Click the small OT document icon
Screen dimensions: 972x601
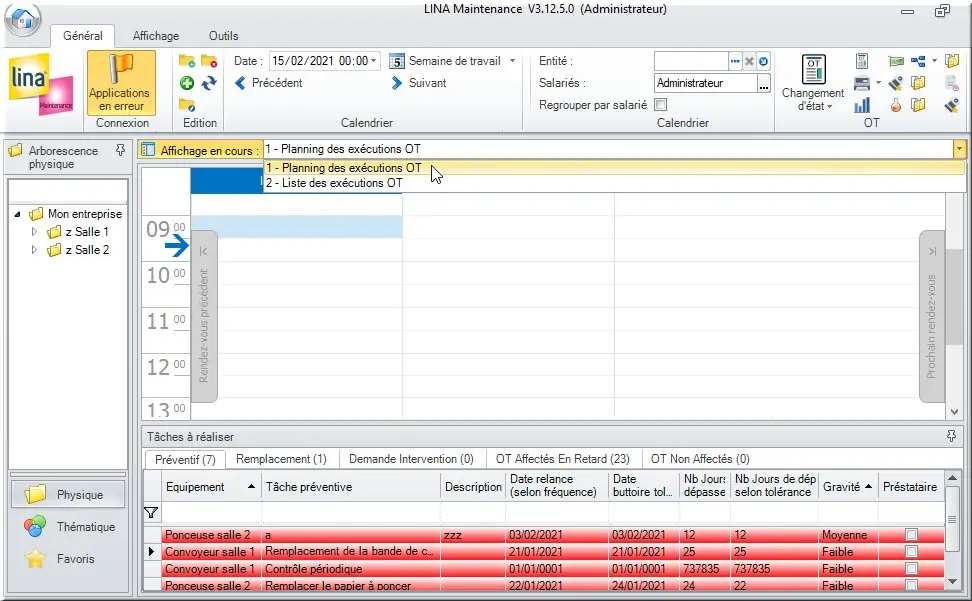point(862,61)
